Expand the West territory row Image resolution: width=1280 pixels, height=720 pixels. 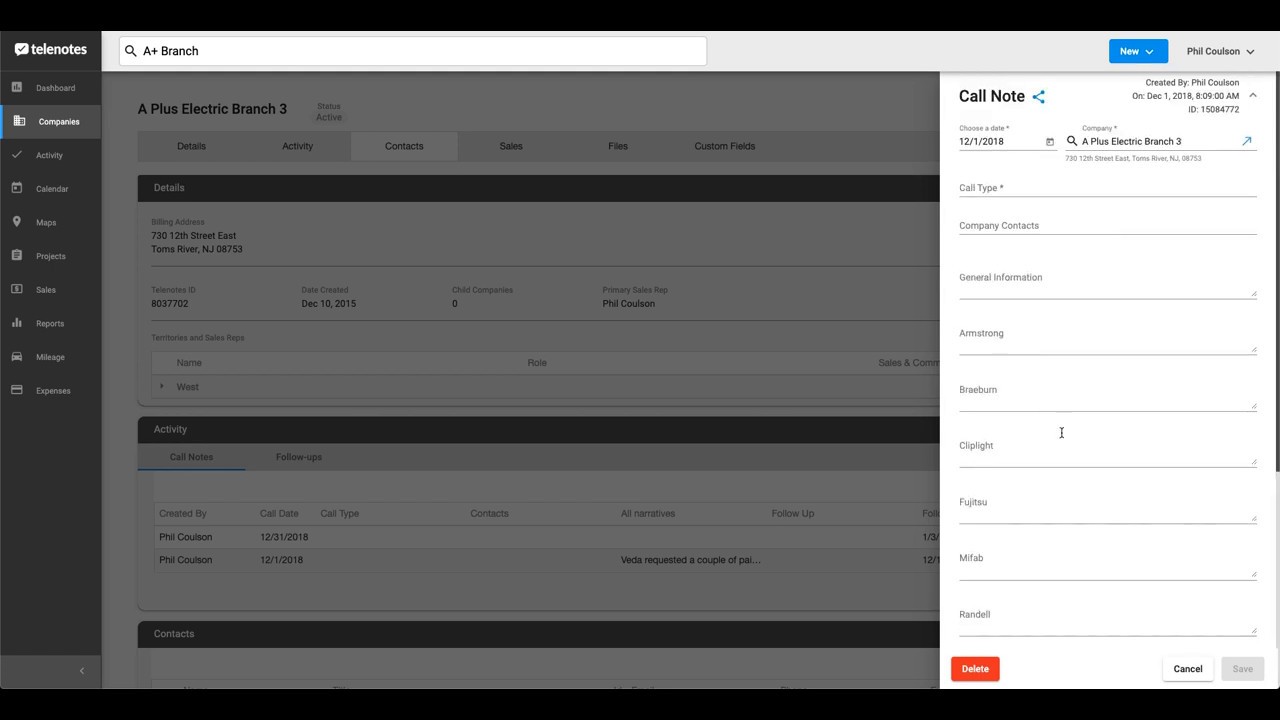click(x=162, y=387)
